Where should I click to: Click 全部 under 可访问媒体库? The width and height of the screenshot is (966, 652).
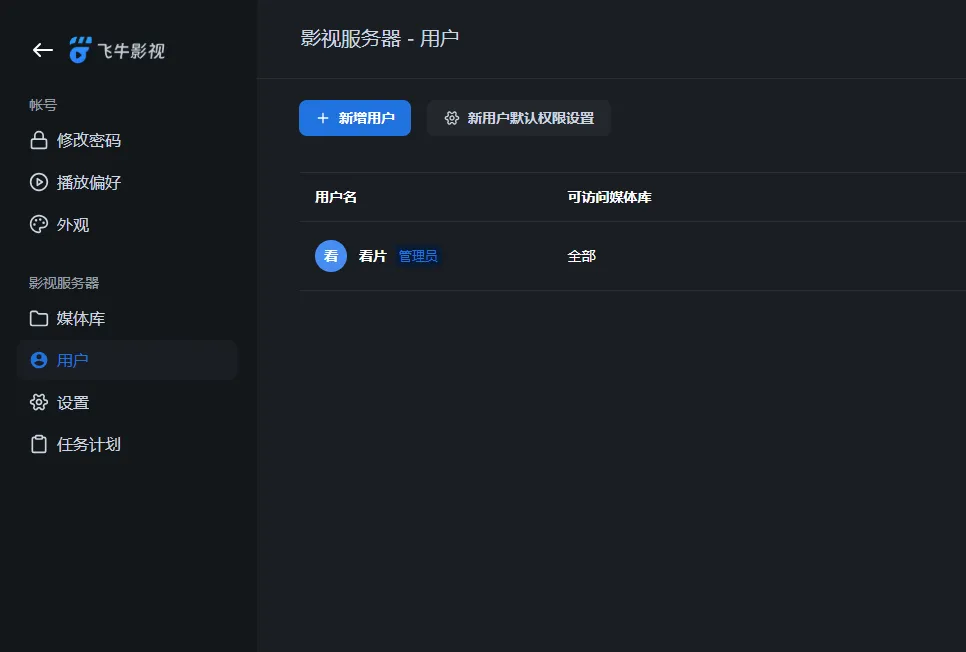[x=581, y=256]
